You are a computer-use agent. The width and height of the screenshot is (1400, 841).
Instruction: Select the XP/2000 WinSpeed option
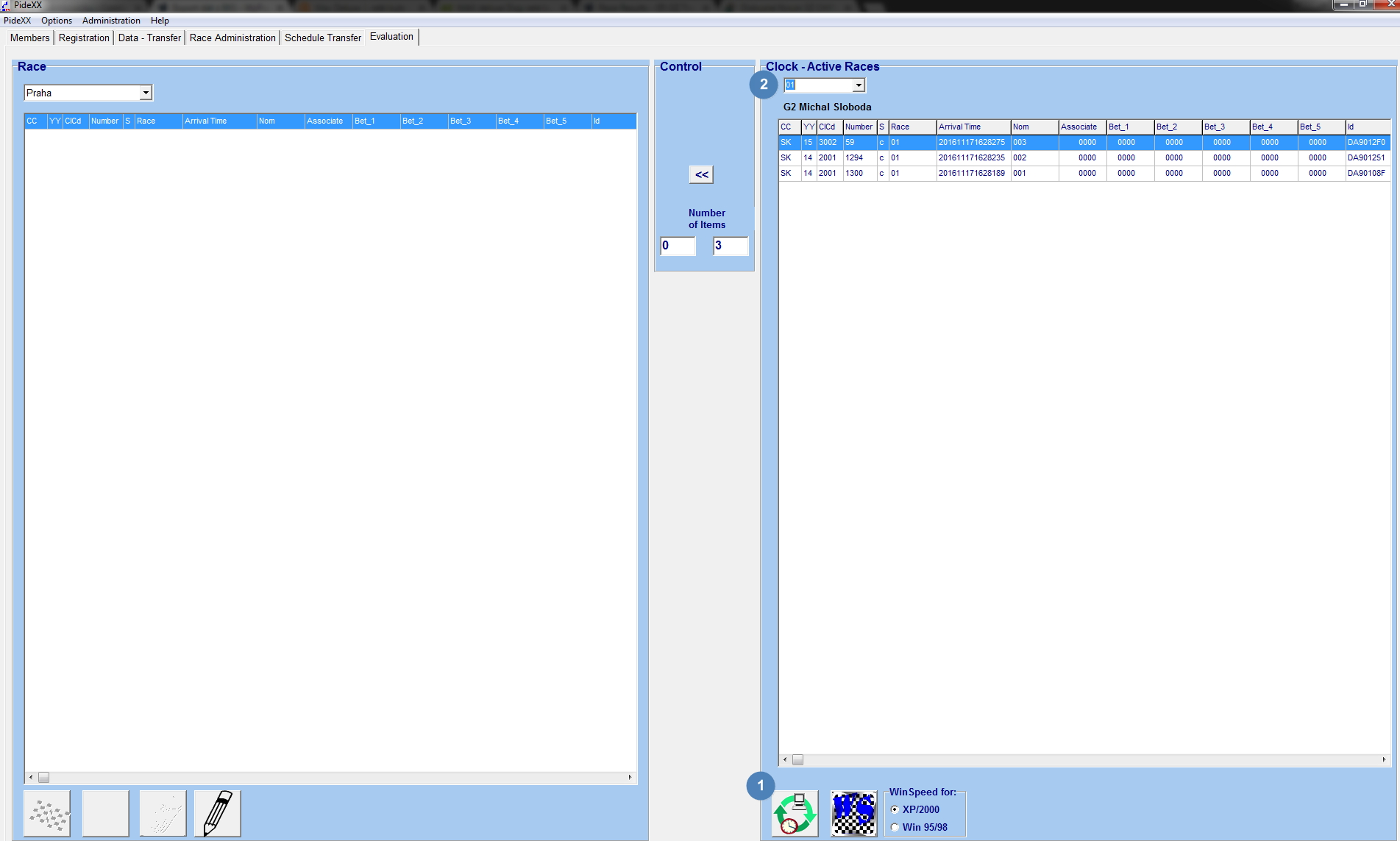(x=895, y=809)
